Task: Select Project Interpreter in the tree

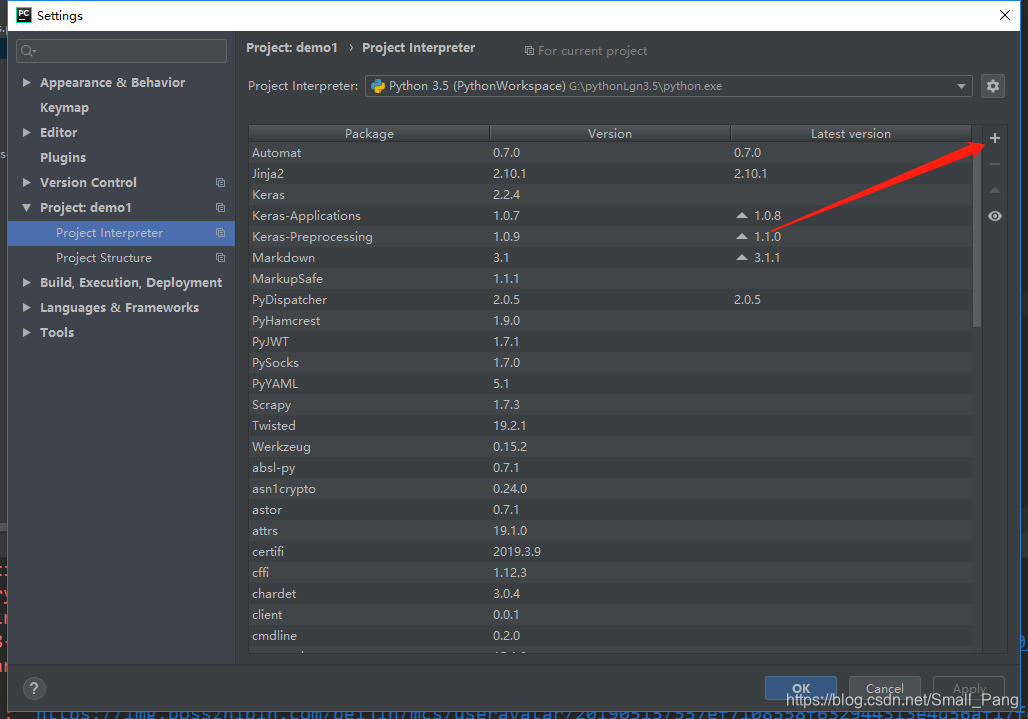Action: coord(121,233)
